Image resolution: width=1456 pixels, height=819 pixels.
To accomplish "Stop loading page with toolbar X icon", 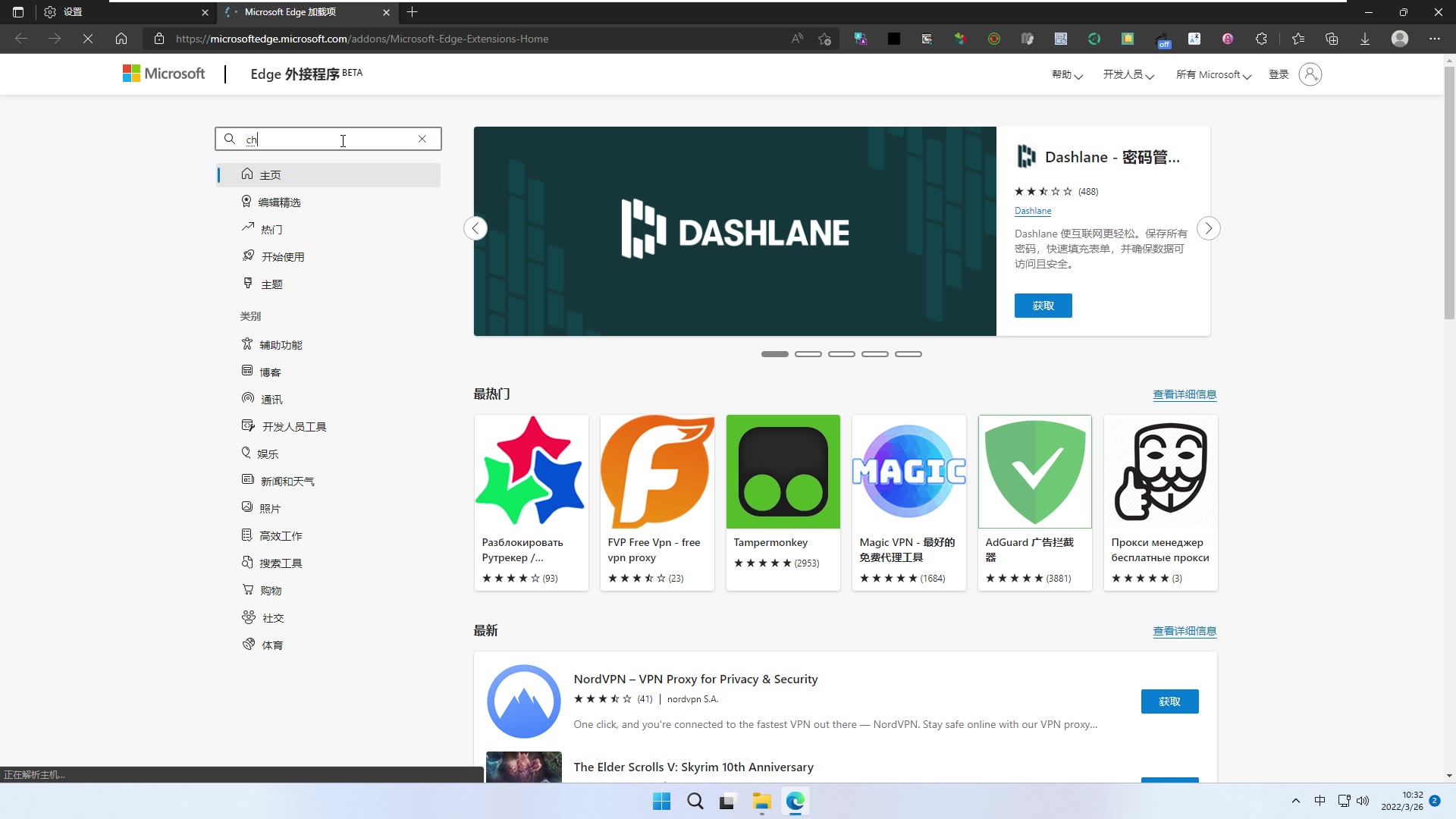I will point(88,39).
